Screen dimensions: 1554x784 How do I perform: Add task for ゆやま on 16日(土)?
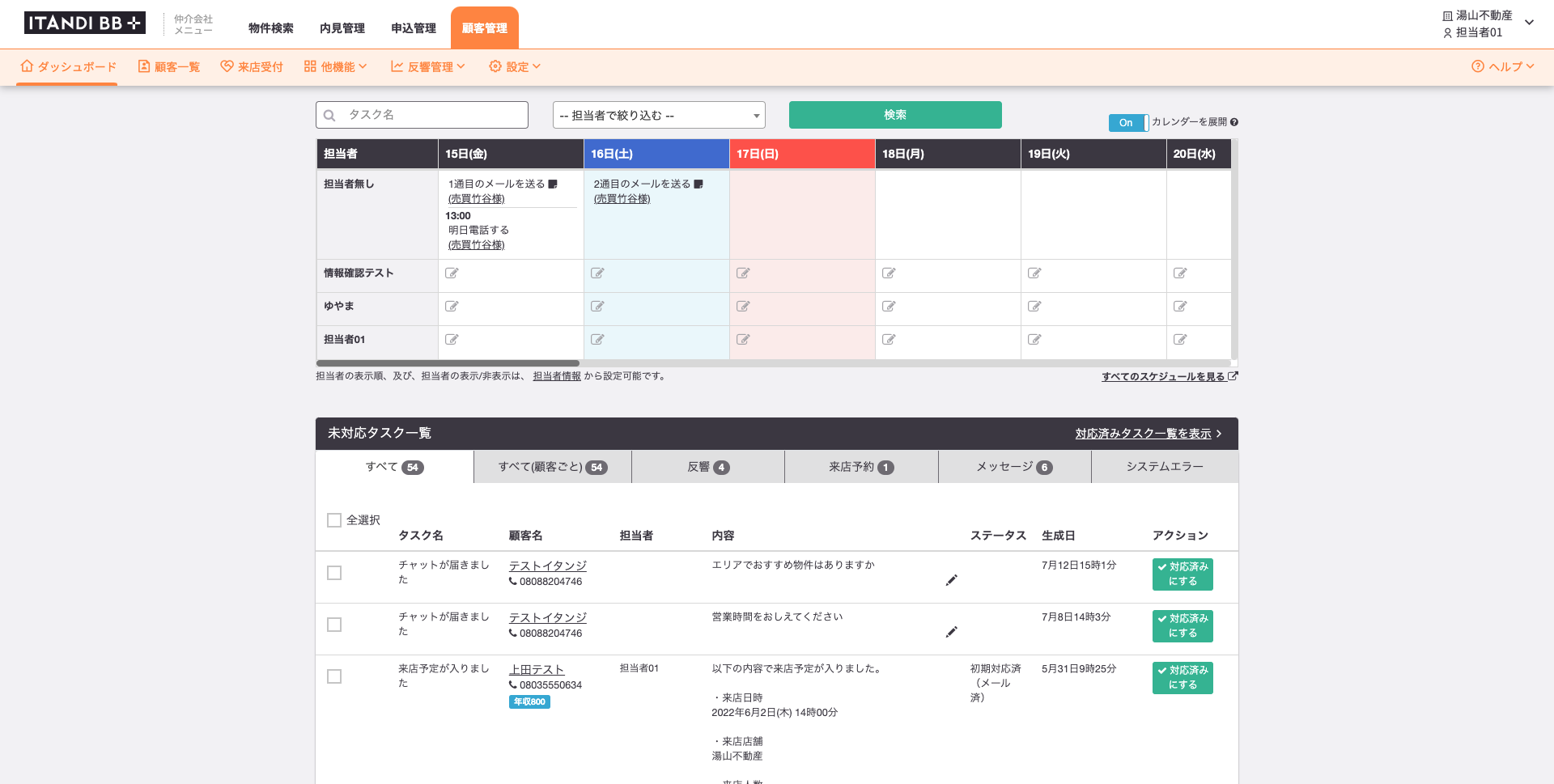pyautogui.click(x=597, y=307)
